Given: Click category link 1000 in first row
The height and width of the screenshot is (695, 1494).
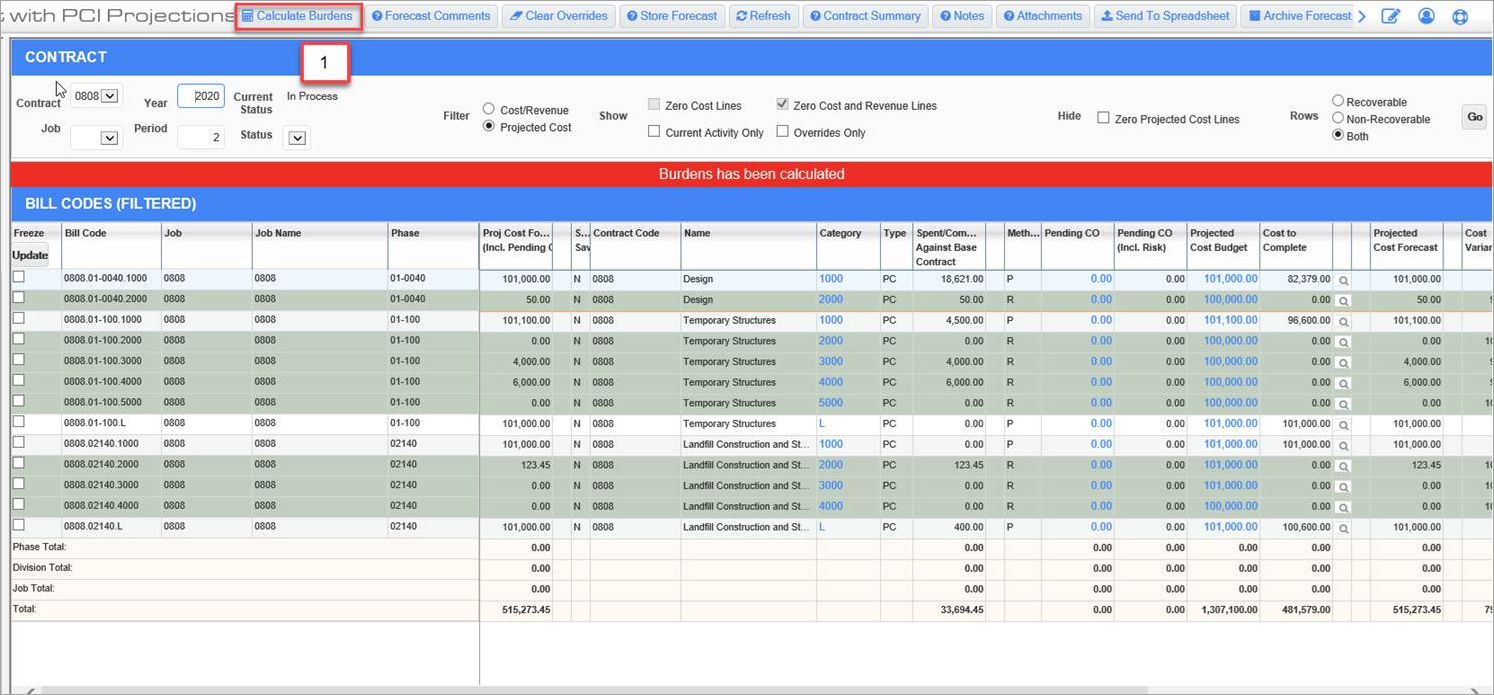Looking at the screenshot, I should pyautogui.click(x=831, y=279).
